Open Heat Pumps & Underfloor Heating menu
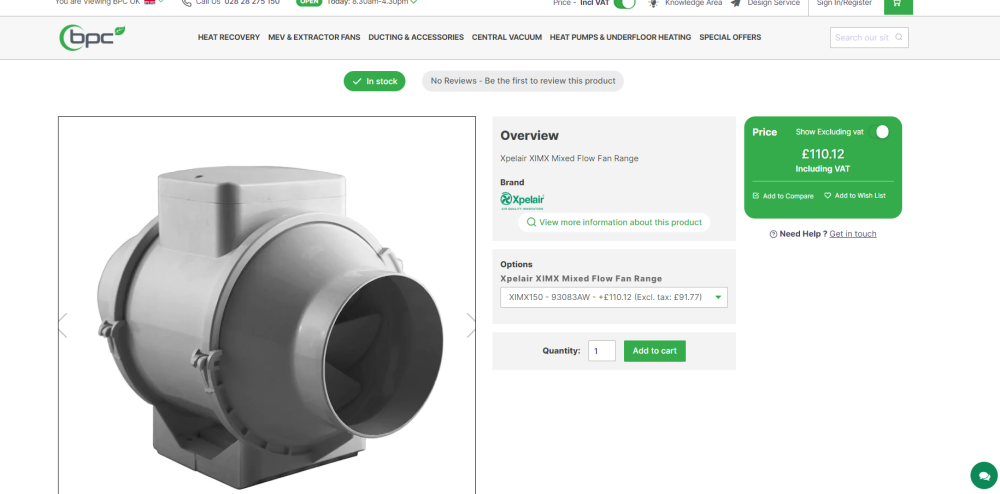Image resolution: width=1000 pixels, height=494 pixels. [620, 38]
